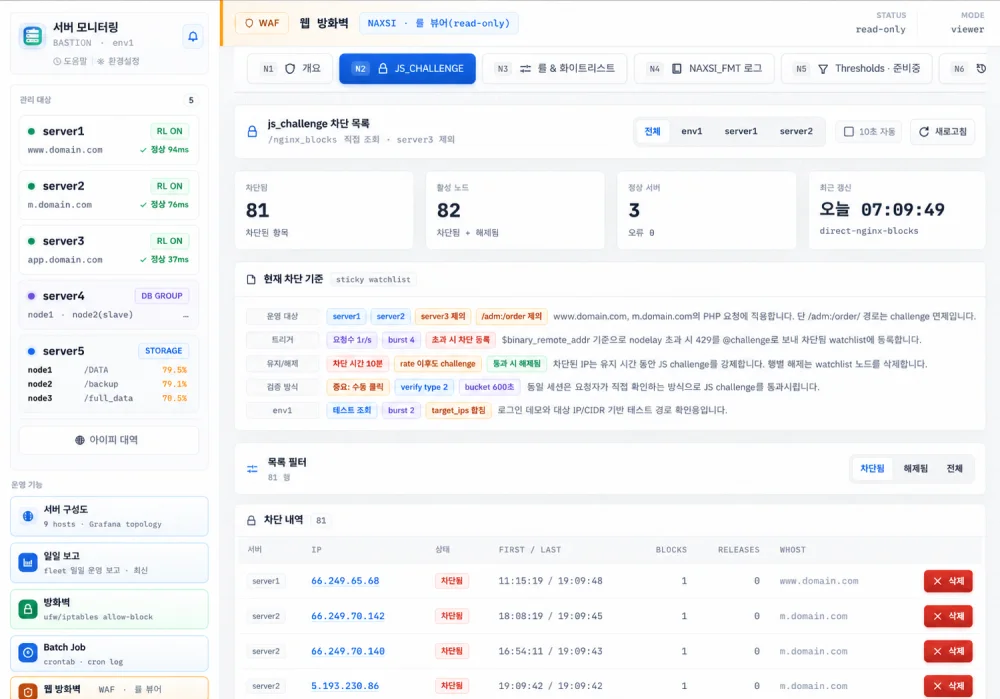
Task: Show 해제됨 entries in 목록 필터
Action: click(x=915, y=469)
